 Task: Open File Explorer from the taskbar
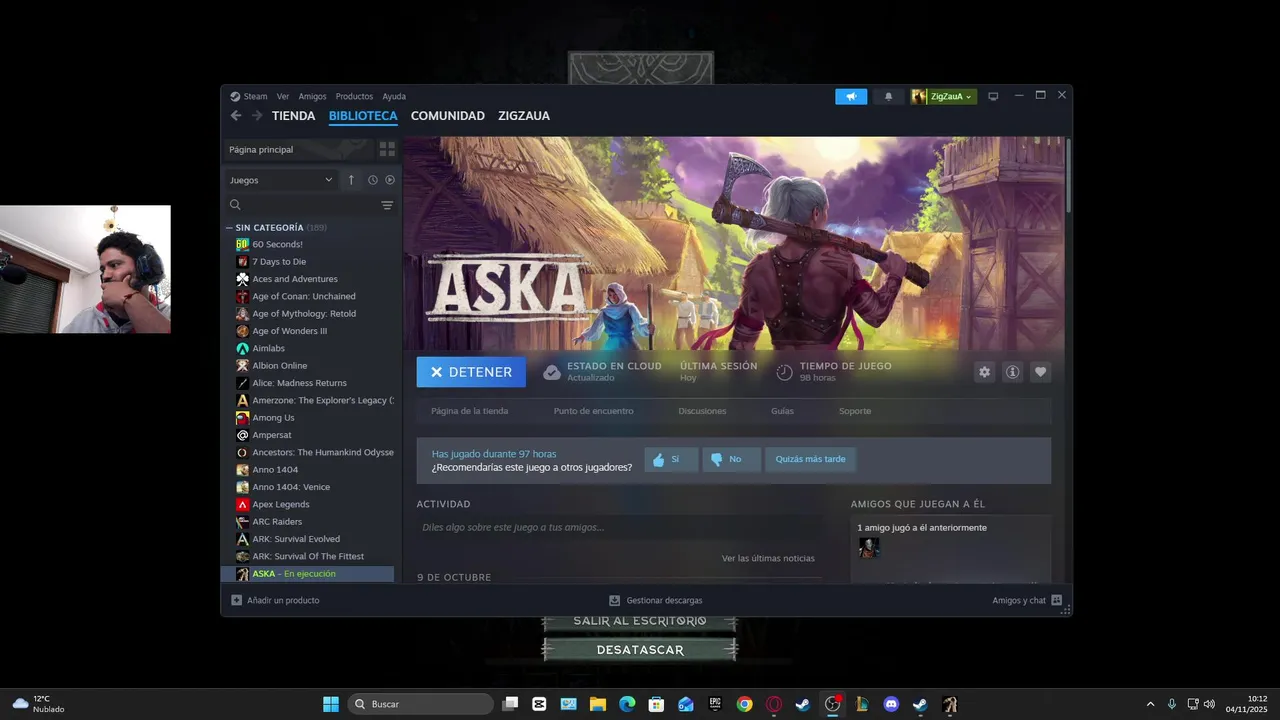[x=598, y=704]
